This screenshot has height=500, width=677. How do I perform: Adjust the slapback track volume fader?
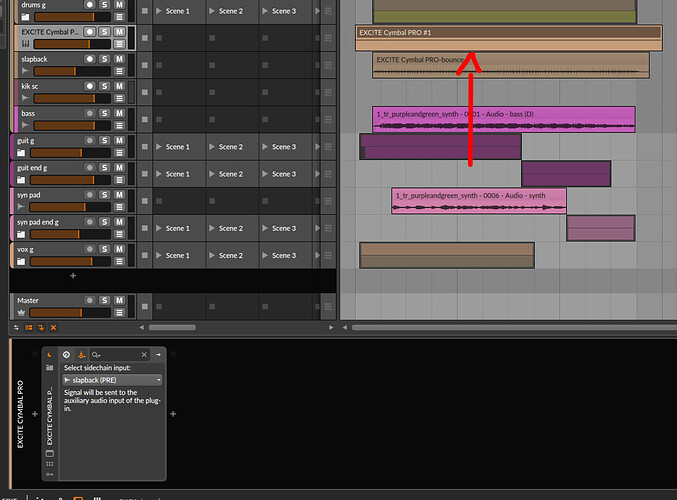(x=72, y=71)
